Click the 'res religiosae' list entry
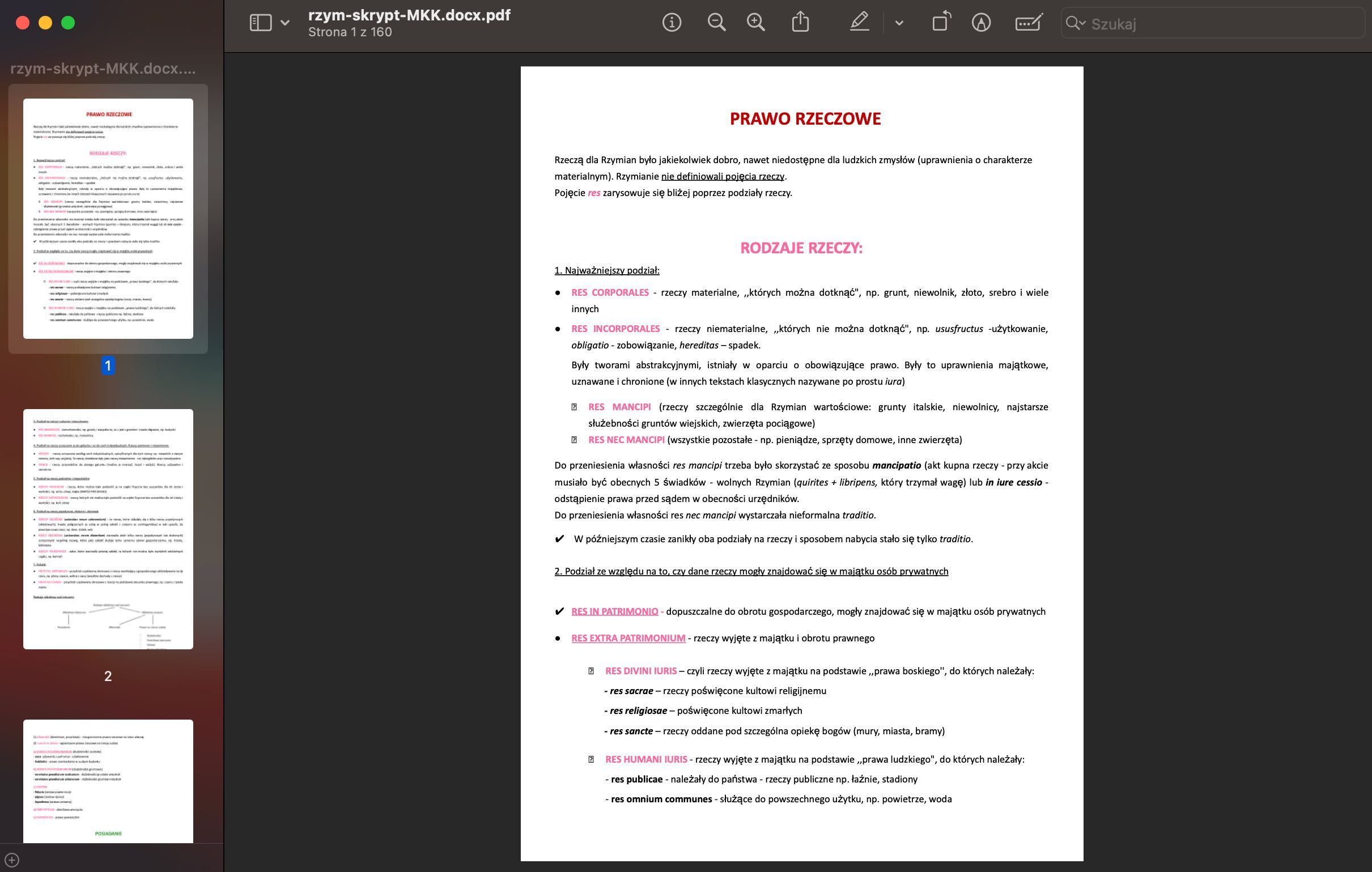 [638, 712]
